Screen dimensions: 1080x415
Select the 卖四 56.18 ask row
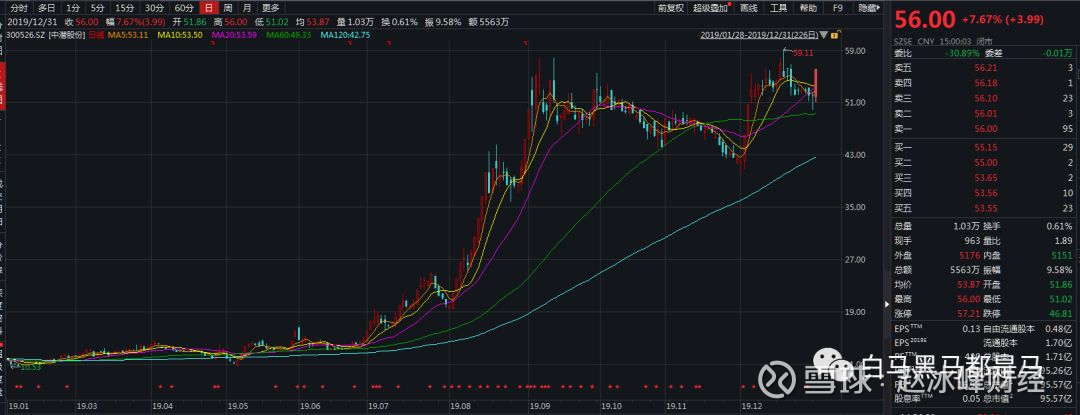[984, 83]
